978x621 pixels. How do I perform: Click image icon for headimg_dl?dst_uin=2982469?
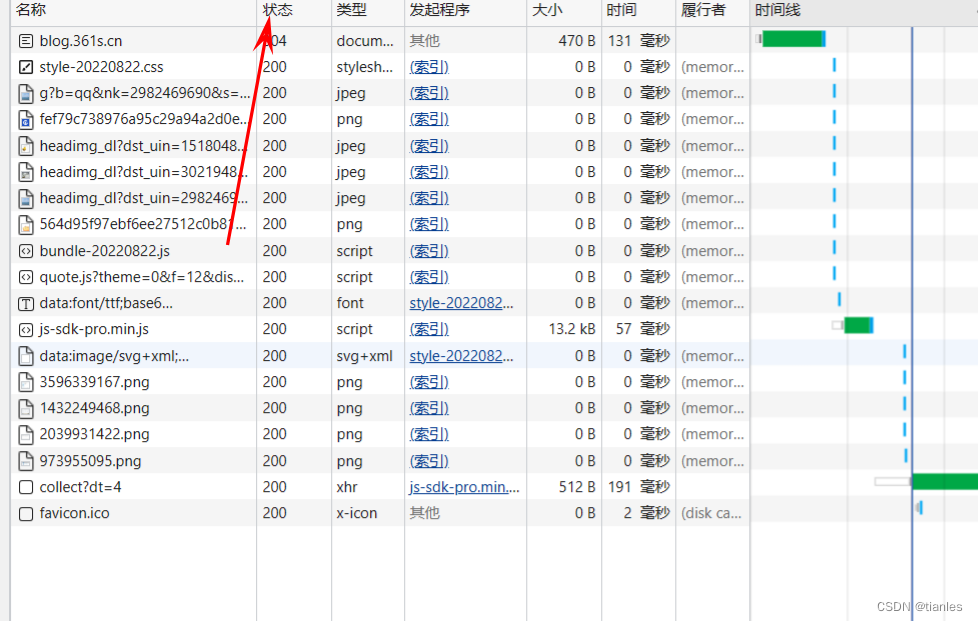tap(26, 199)
